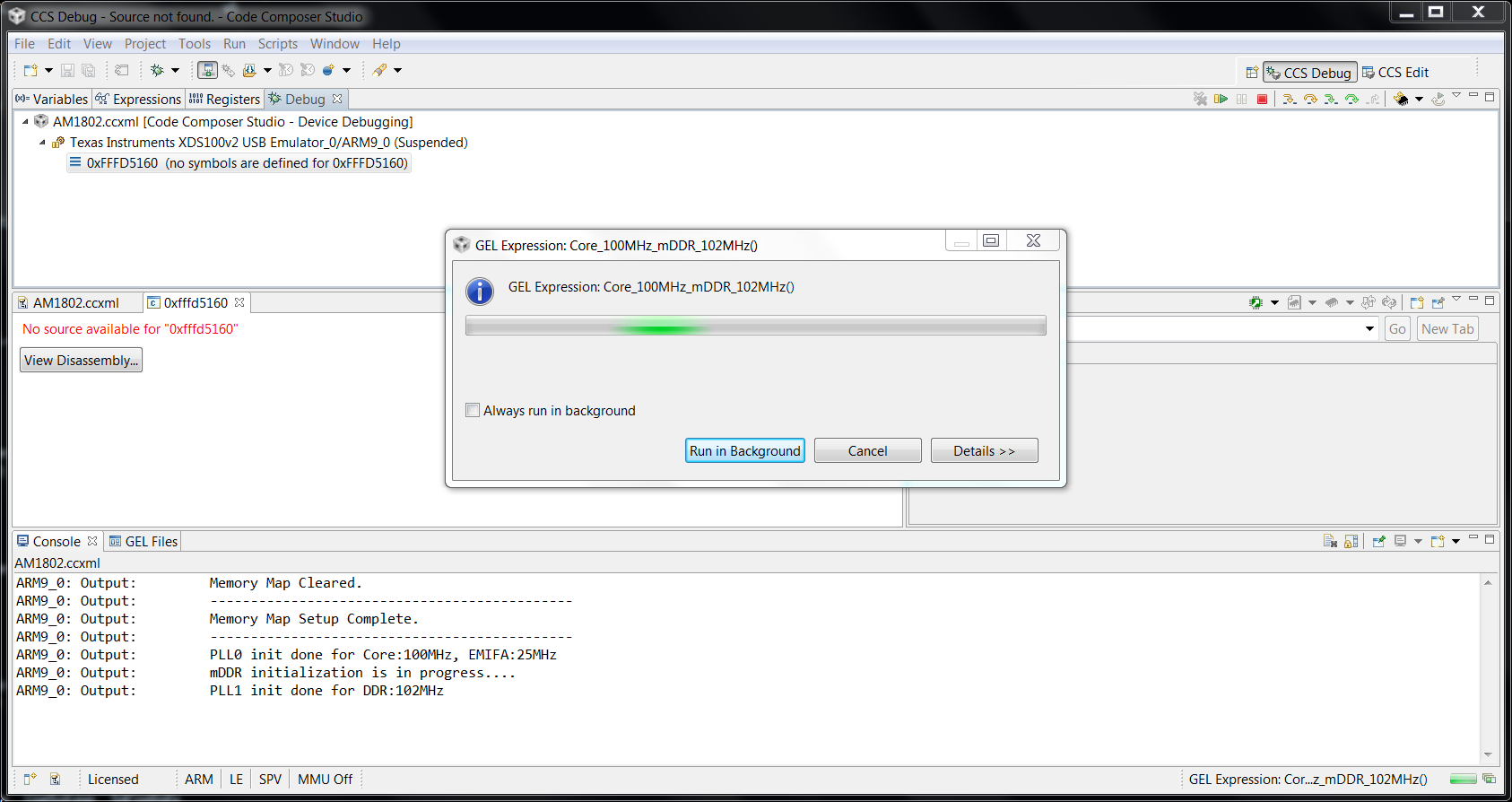The image size is (1512, 802).
Task: Toggle the Always run in background checkbox
Action: 473,410
